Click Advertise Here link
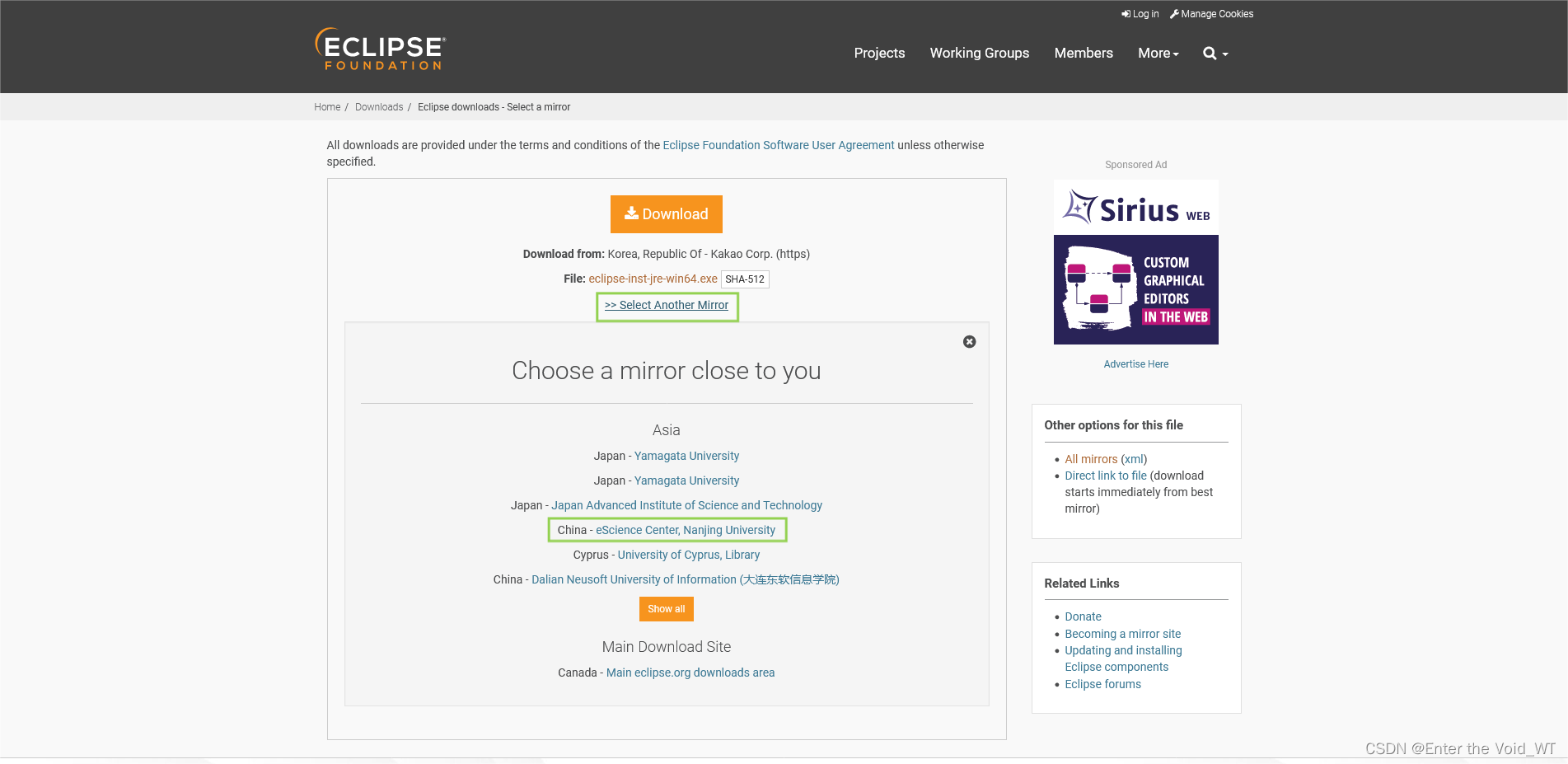The height and width of the screenshot is (764, 1568). pos(1136,364)
